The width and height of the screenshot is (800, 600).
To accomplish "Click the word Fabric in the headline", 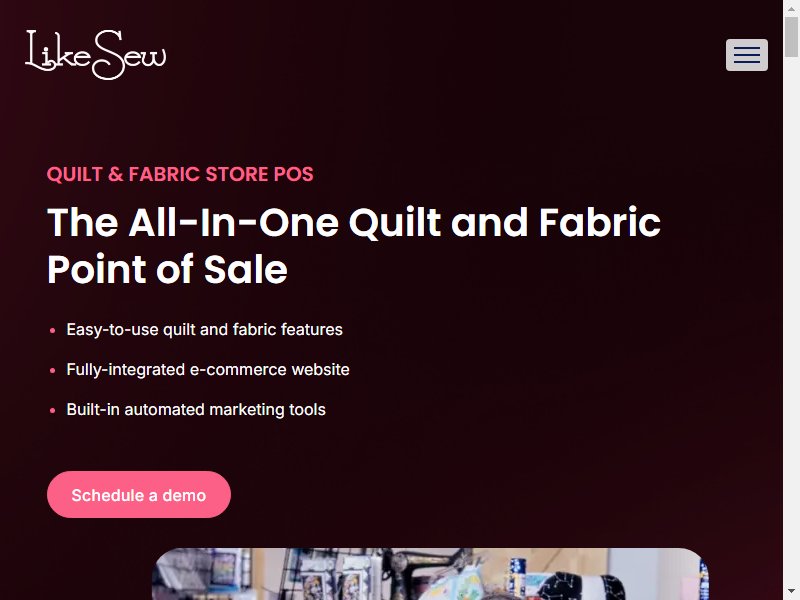I will click(x=600, y=222).
